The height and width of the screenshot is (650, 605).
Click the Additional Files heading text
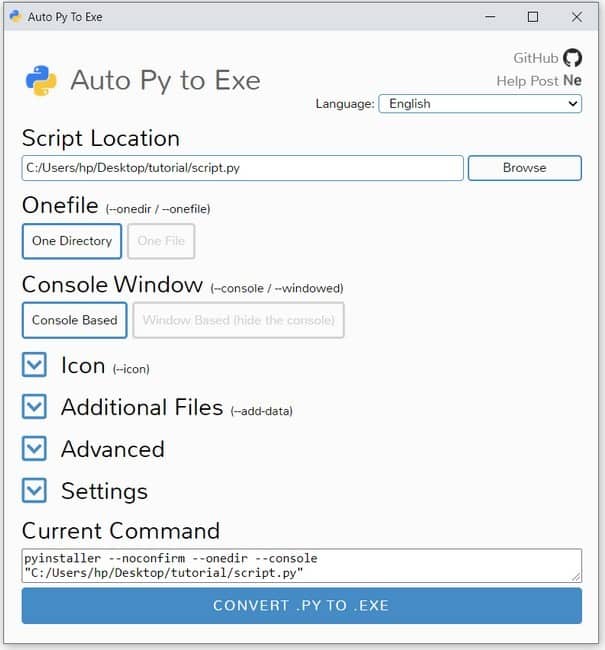point(142,407)
